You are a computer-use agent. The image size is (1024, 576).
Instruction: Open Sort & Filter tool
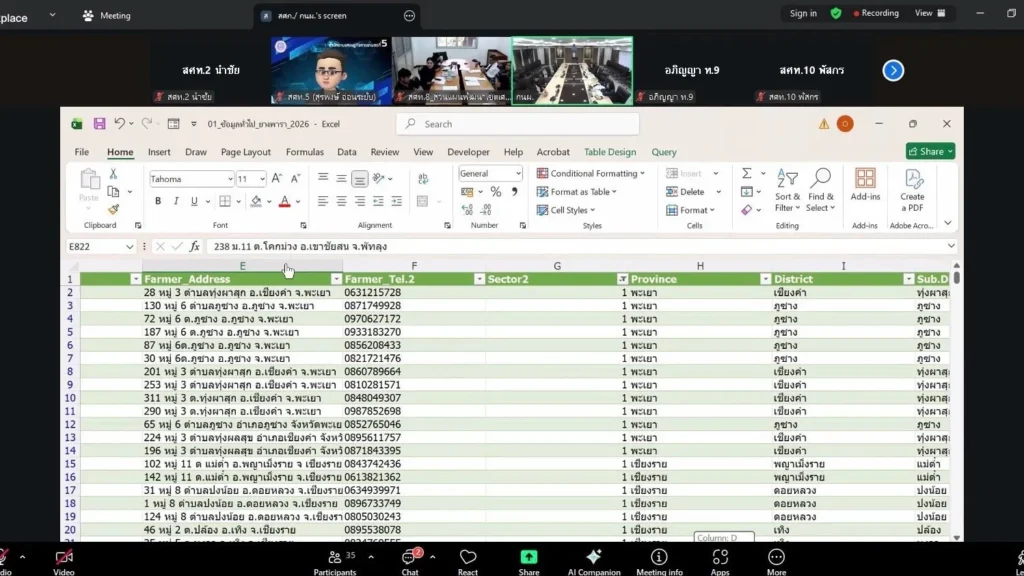[787, 189]
